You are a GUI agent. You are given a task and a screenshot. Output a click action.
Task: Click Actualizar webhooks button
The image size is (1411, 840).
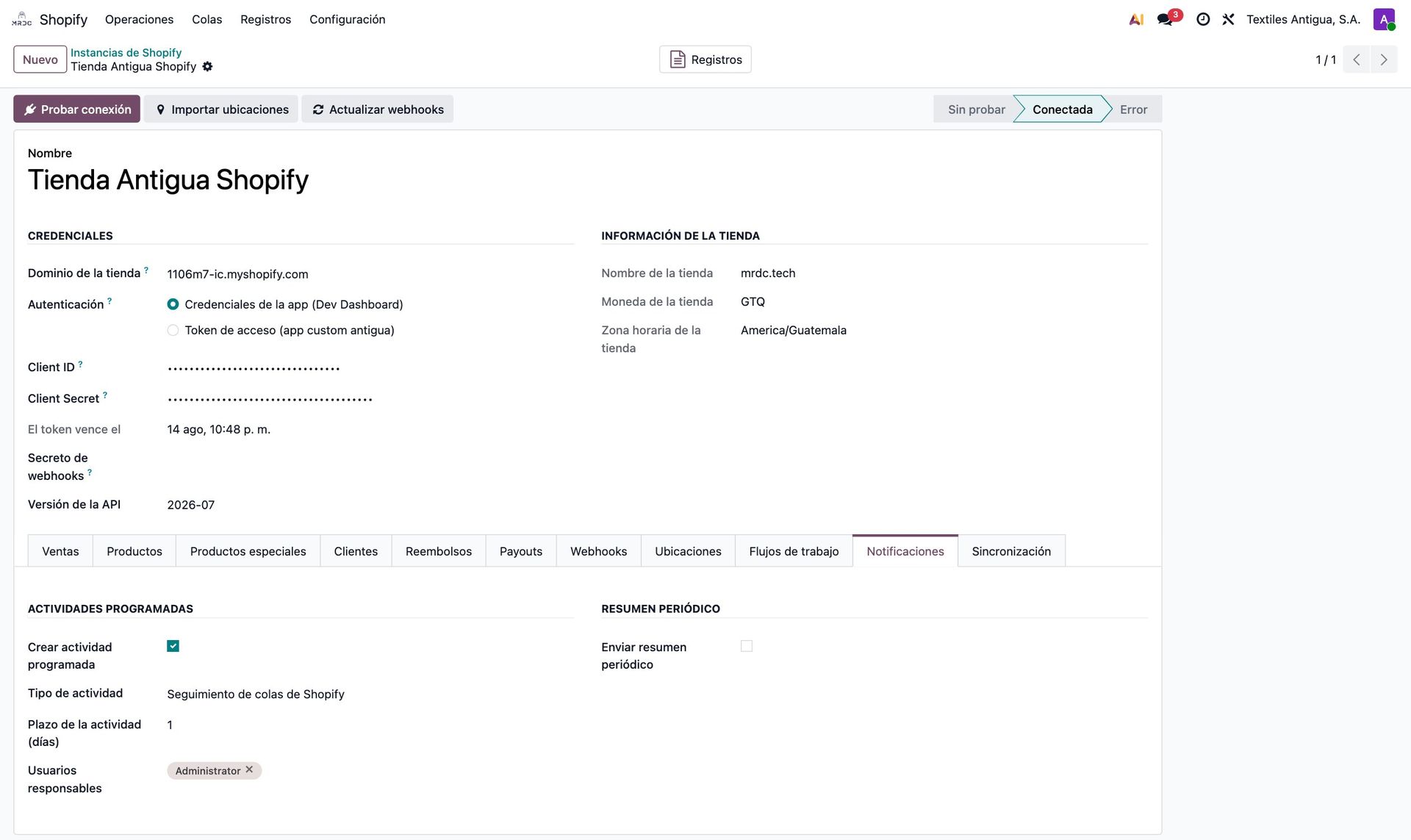click(378, 109)
